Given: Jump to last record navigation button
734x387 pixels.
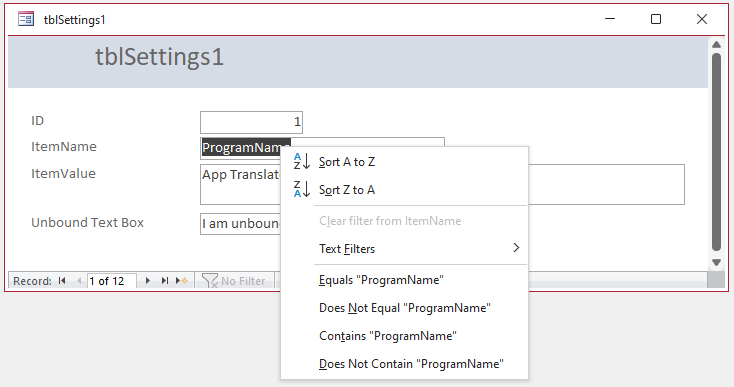Looking at the screenshot, I should pos(164,281).
